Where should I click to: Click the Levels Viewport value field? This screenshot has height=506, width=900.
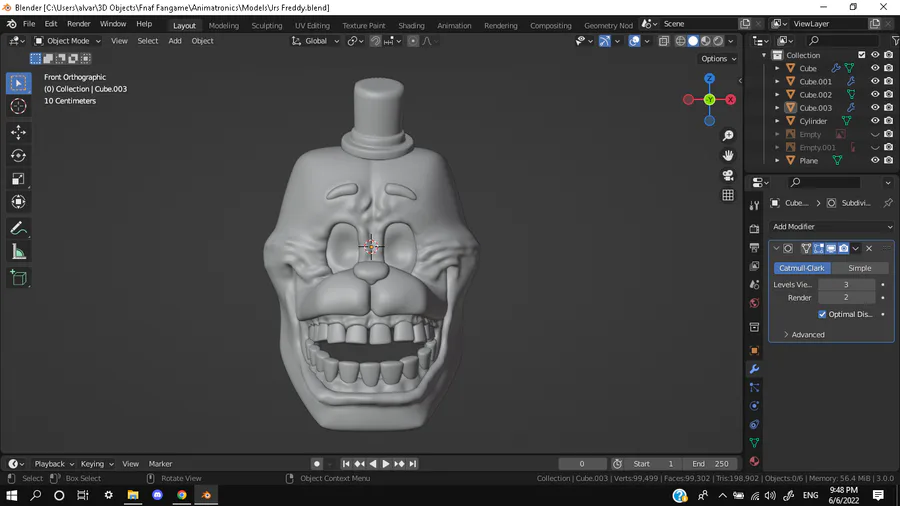[x=845, y=285]
